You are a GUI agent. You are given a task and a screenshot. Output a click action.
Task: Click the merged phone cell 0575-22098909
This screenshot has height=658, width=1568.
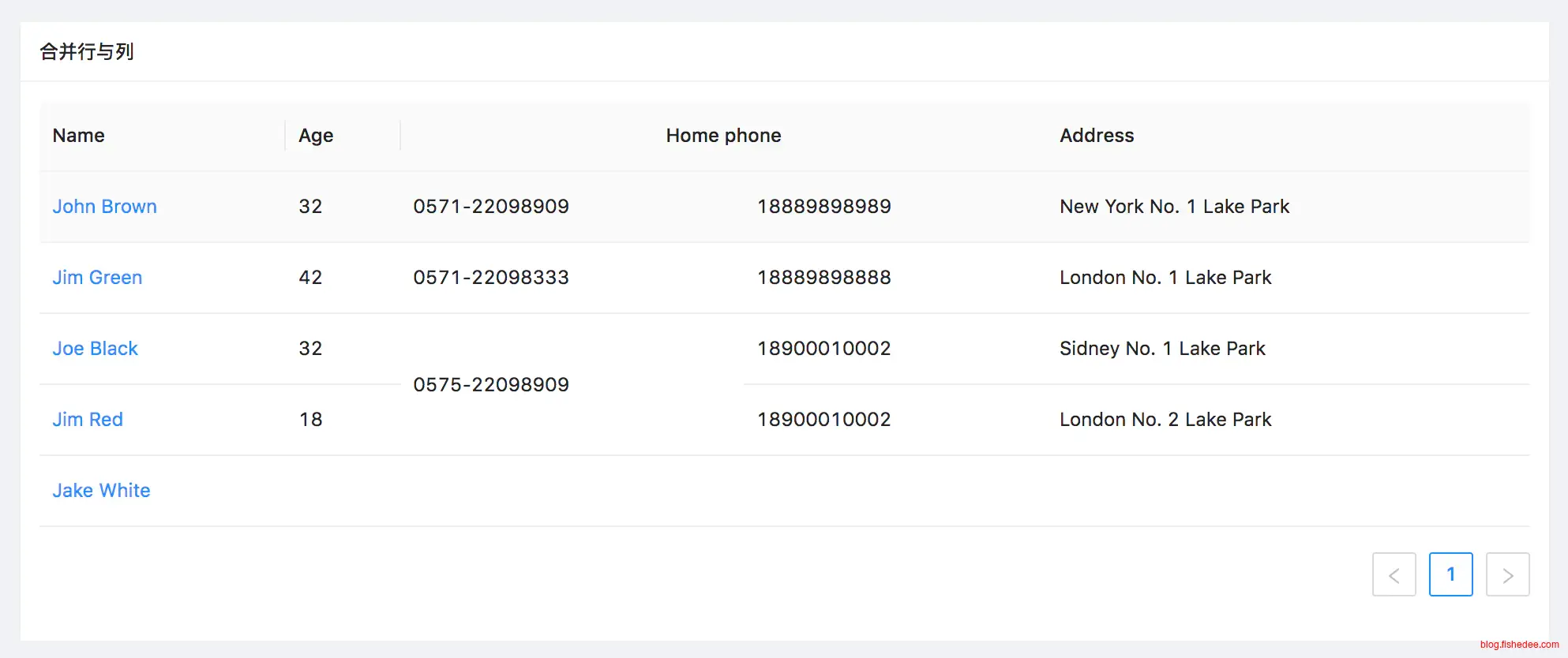pyautogui.click(x=491, y=385)
